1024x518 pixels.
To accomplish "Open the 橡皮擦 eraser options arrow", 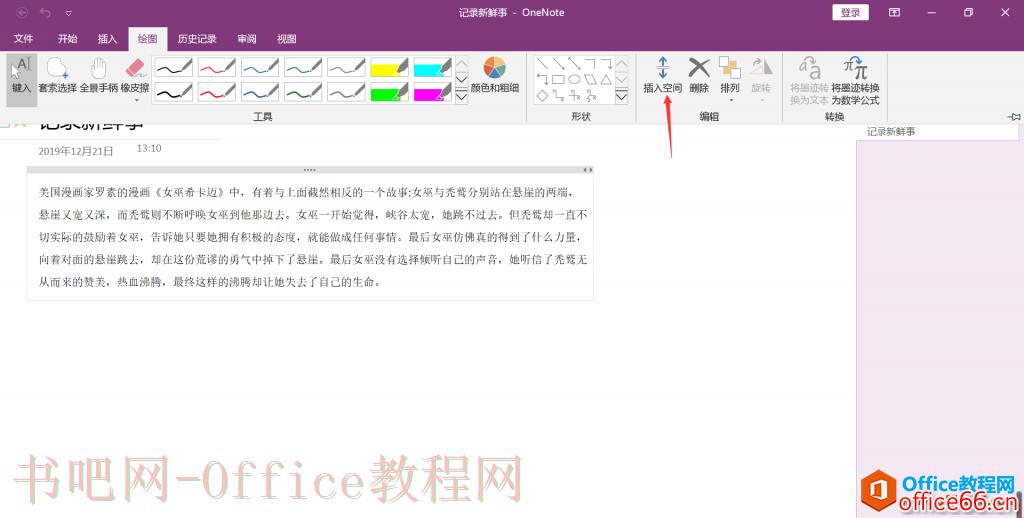I will (x=136, y=101).
